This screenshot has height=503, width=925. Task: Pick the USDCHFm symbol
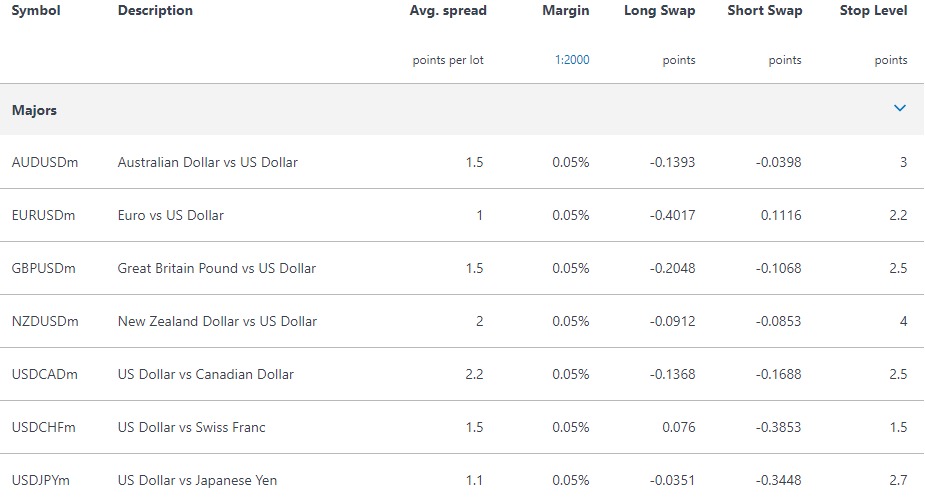[x=44, y=428]
